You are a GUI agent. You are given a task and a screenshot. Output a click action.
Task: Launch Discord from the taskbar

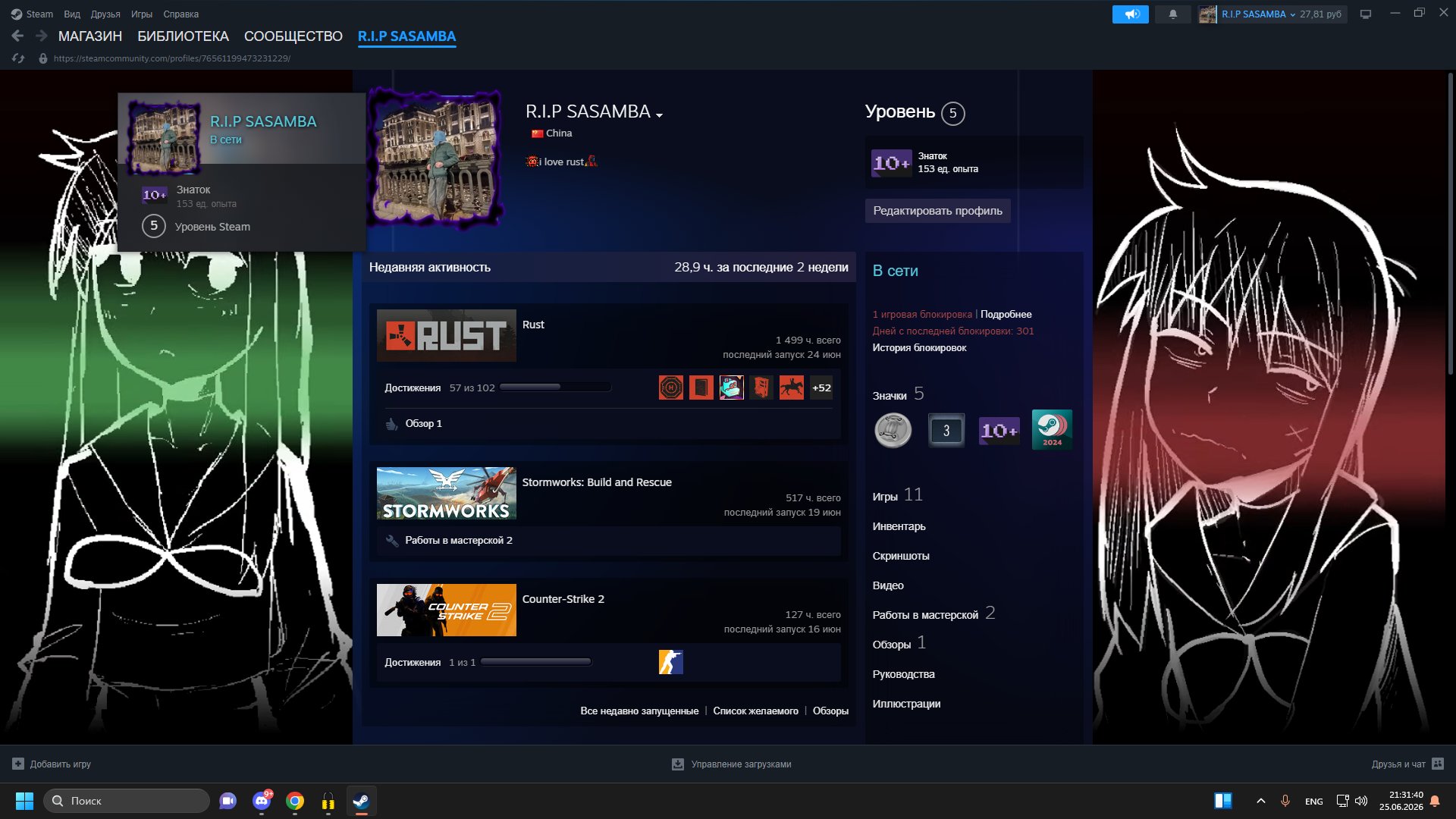(x=262, y=801)
